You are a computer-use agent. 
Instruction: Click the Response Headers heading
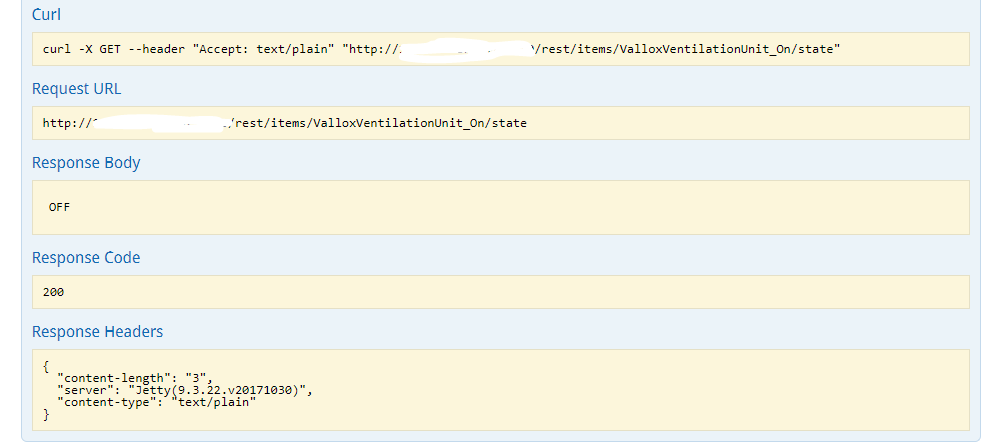[x=97, y=331]
